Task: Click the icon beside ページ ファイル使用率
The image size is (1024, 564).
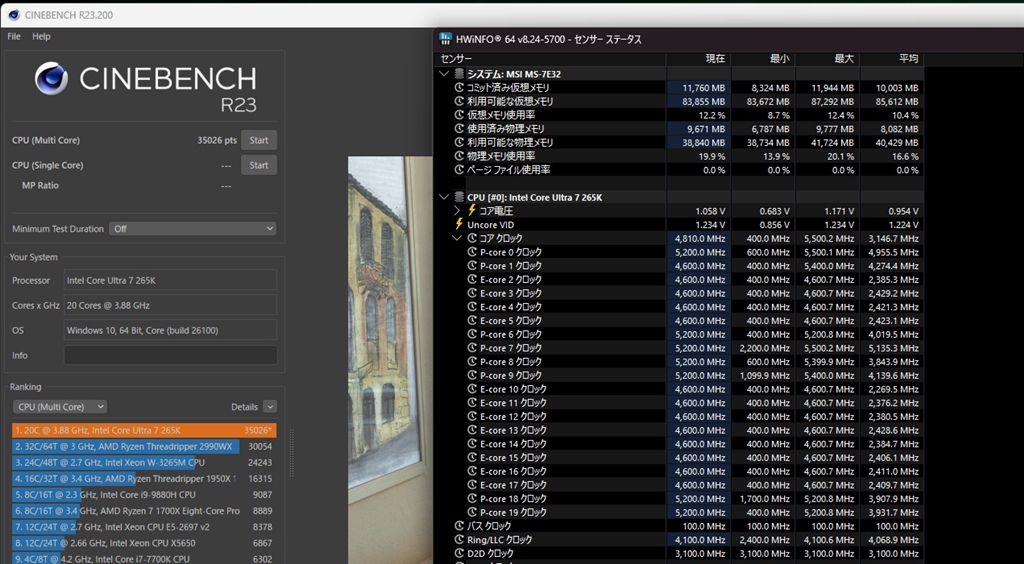Action: pyautogui.click(x=459, y=170)
